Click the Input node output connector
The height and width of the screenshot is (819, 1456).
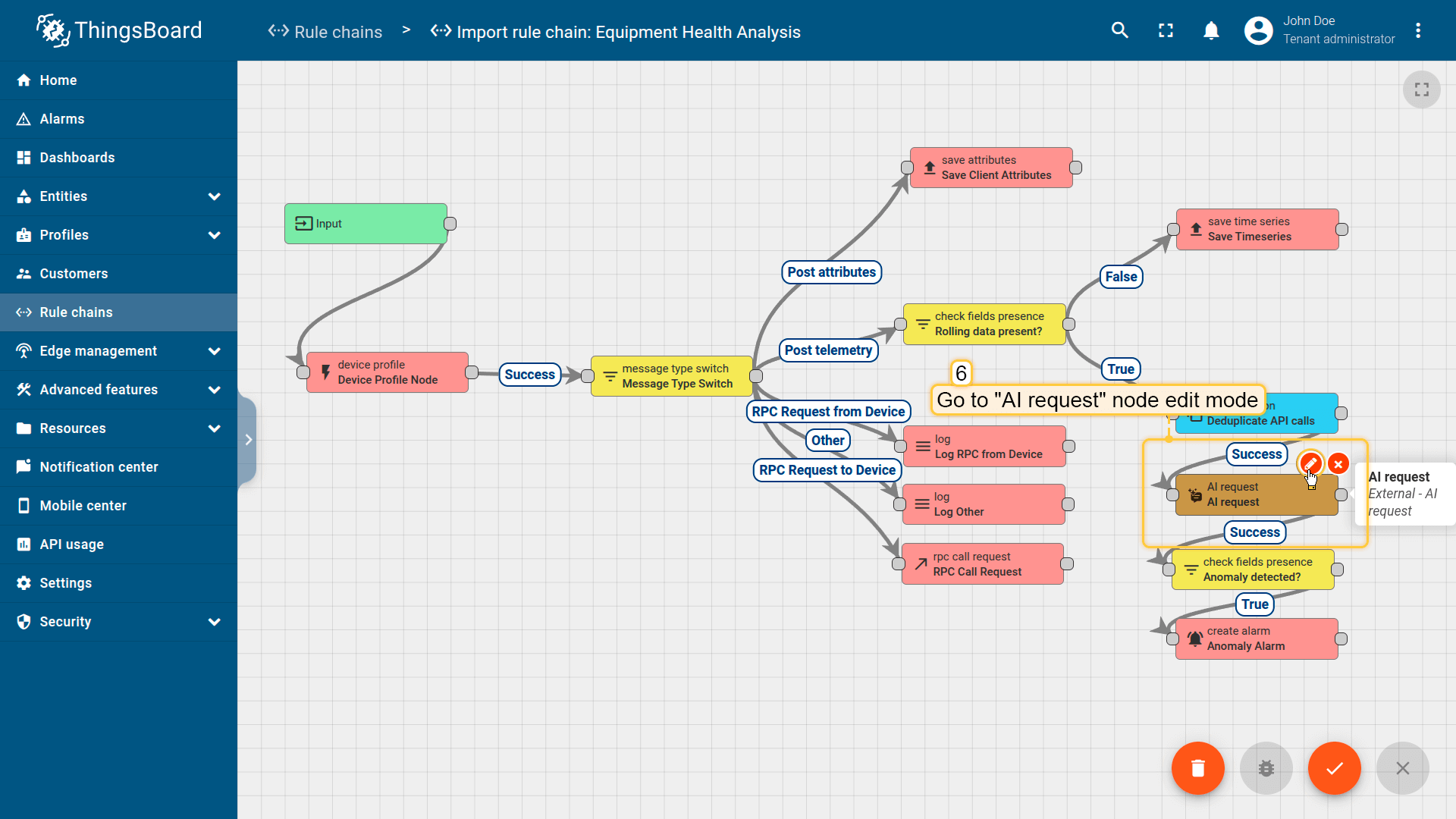(x=450, y=224)
